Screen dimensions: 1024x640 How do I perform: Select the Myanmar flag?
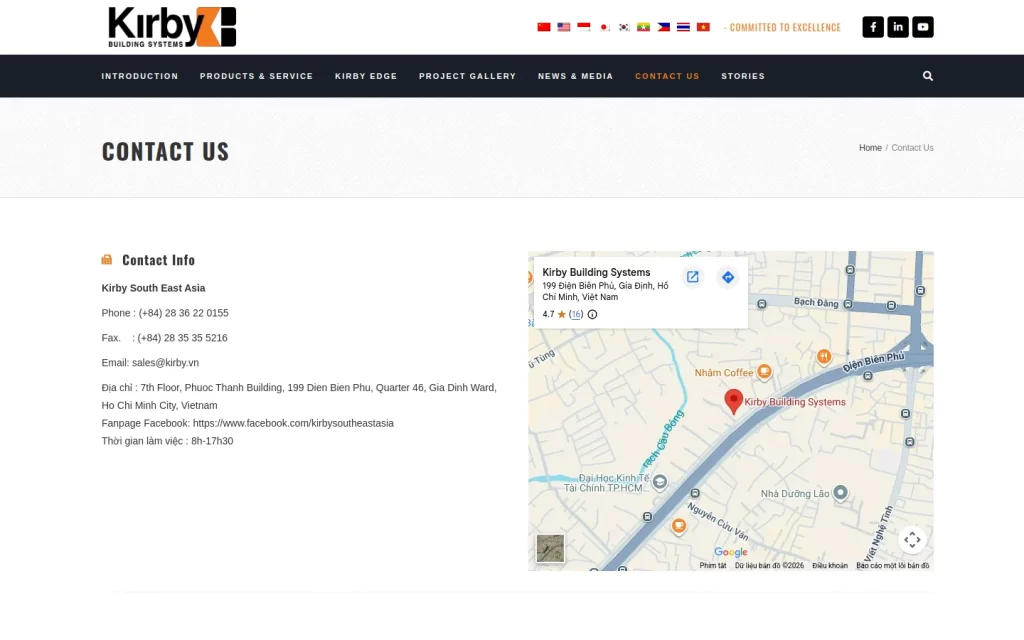pos(643,27)
